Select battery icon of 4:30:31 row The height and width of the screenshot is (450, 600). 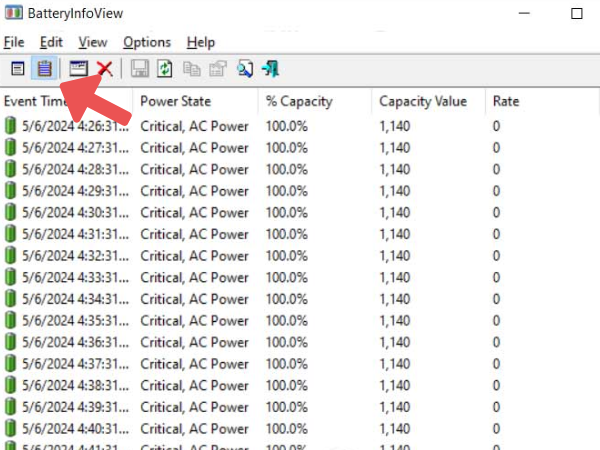(10, 212)
